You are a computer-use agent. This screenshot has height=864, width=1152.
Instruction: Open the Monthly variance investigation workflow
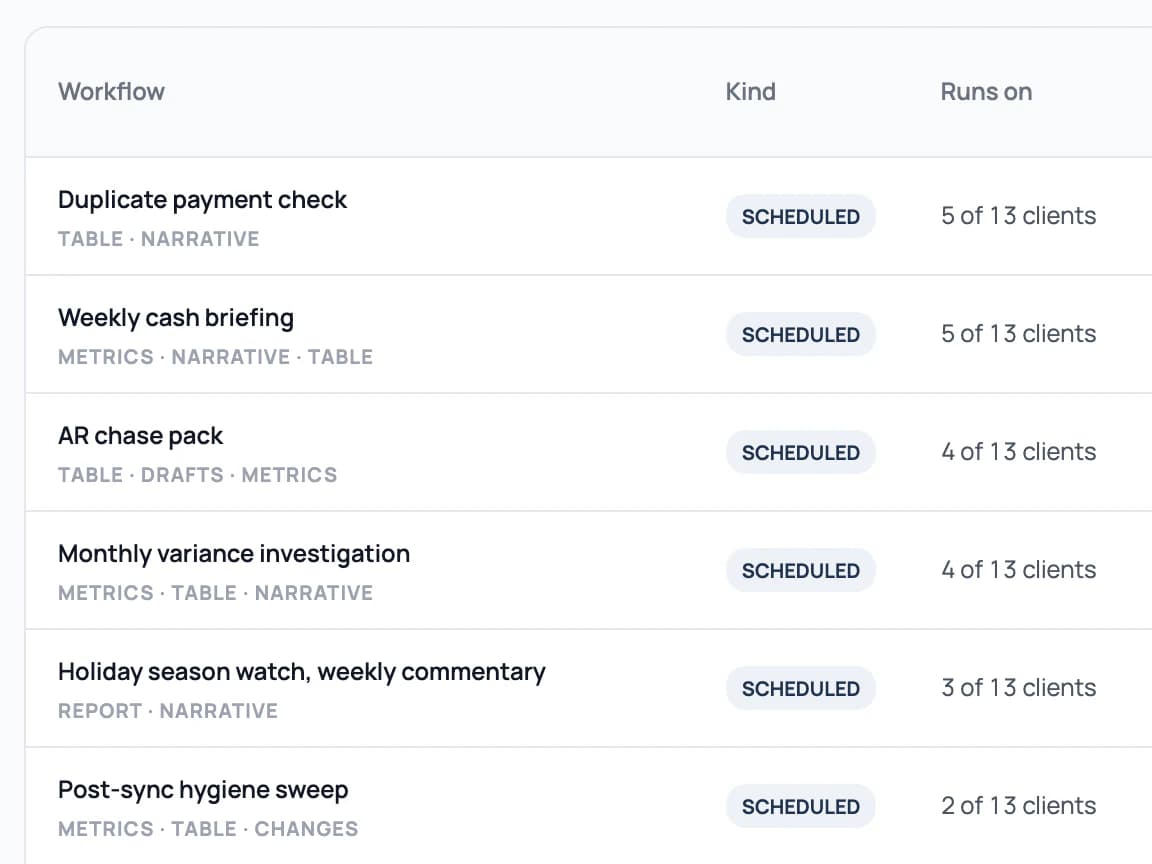[234, 554]
